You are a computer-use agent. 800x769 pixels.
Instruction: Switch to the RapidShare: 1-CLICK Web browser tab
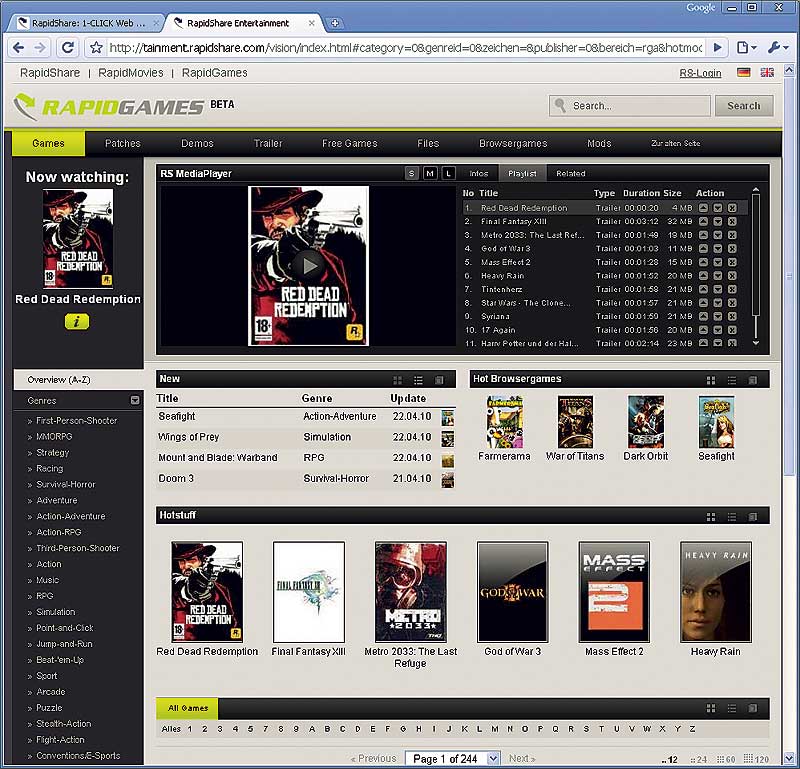pos(88,23)
